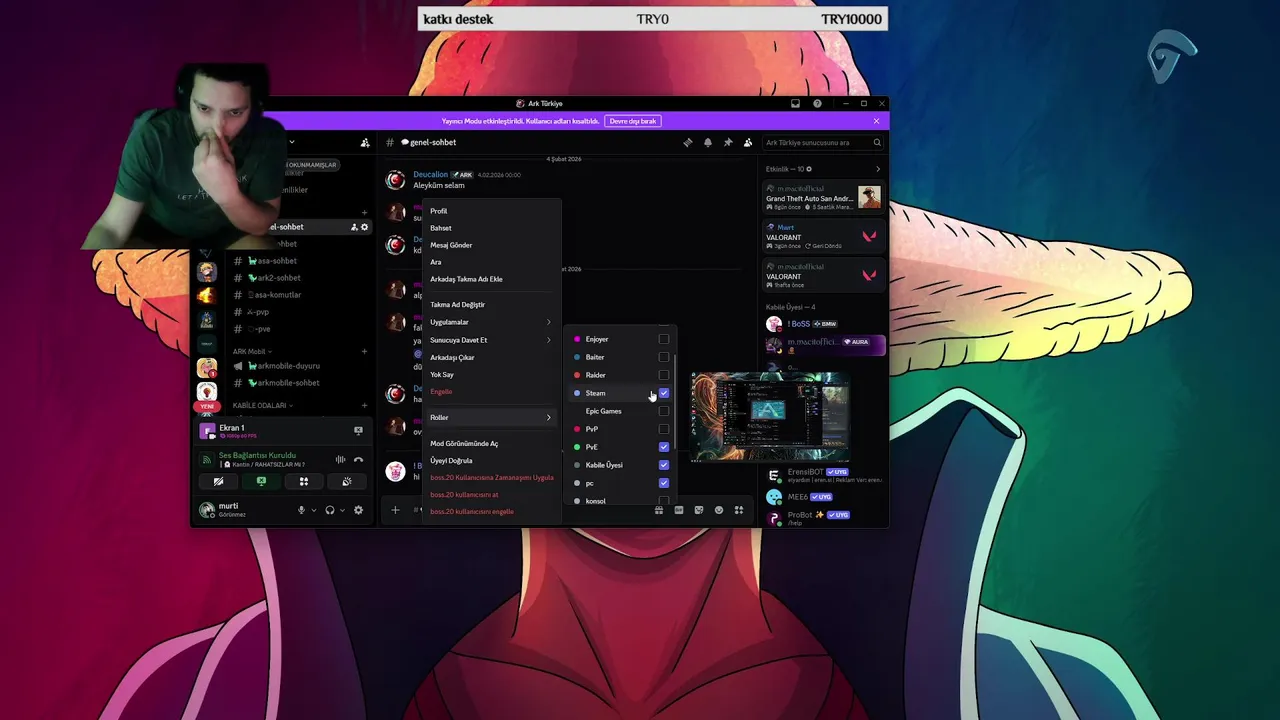Open apps icon in message bar
1280x720 pixels.
739,510
